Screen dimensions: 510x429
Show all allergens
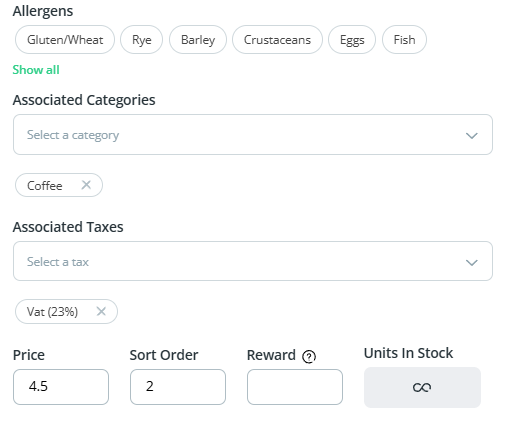point(36,70)
